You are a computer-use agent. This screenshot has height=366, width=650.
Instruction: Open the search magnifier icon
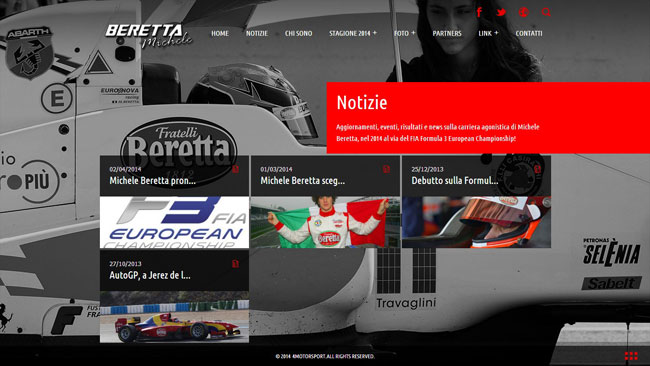click(546, 12)
